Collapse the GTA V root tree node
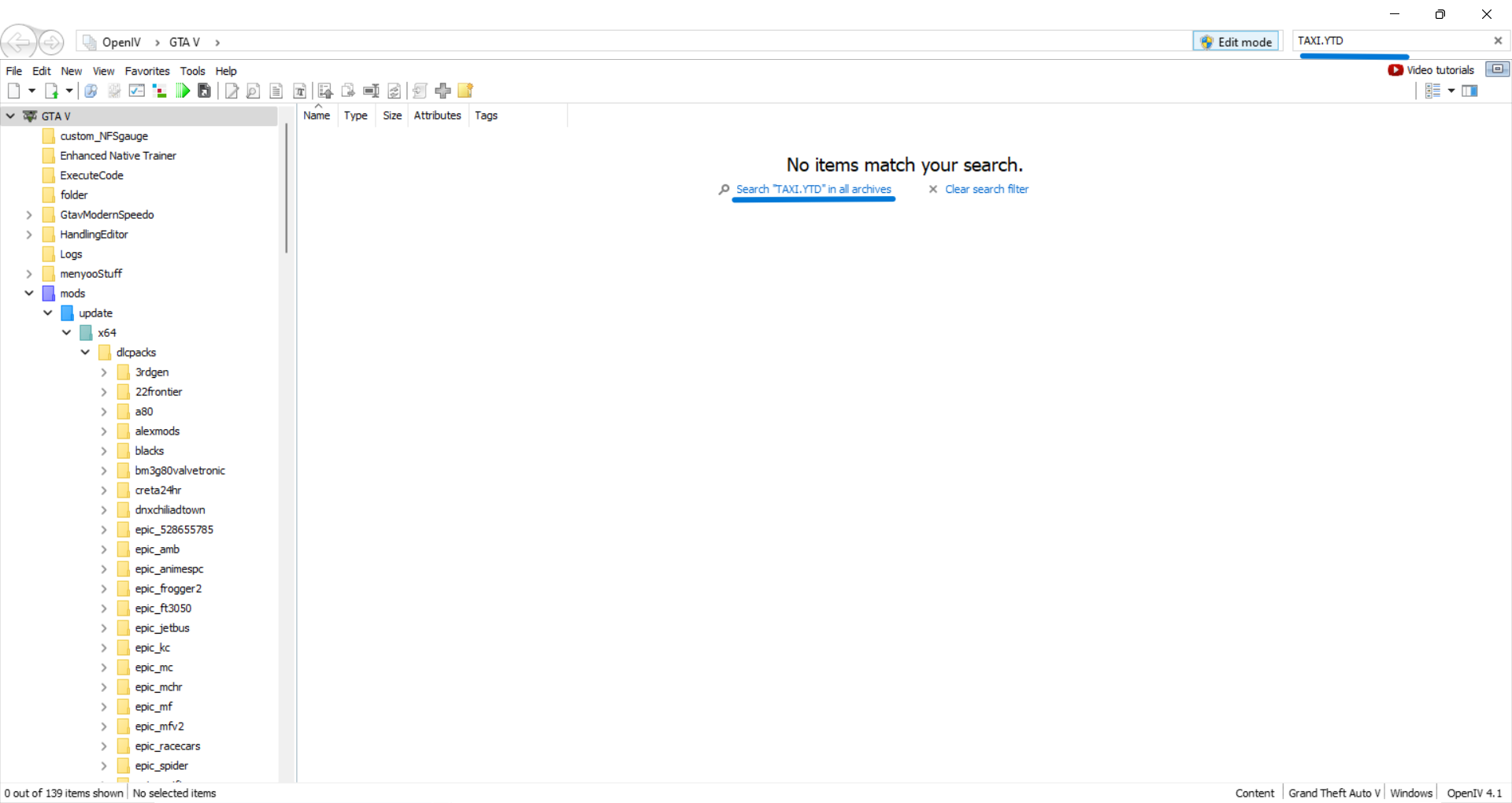 10,116
